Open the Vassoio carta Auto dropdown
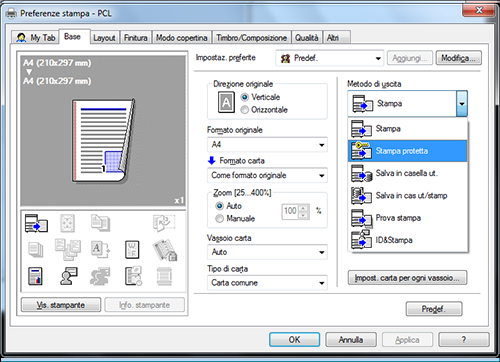The width and height of the screenshot is (500, 362). click(x=267, y=252)
